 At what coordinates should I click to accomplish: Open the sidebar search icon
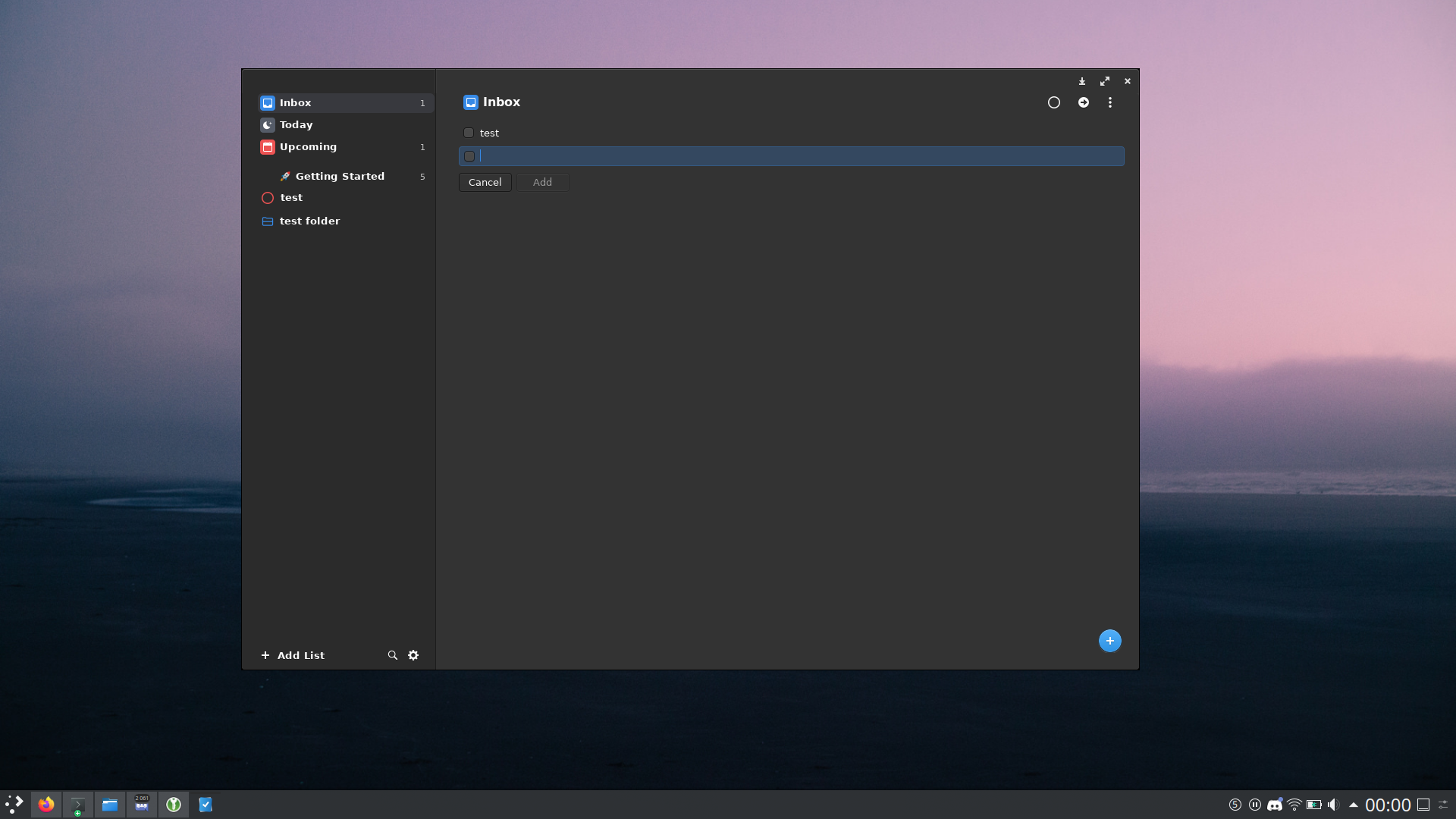click(392, 654)
